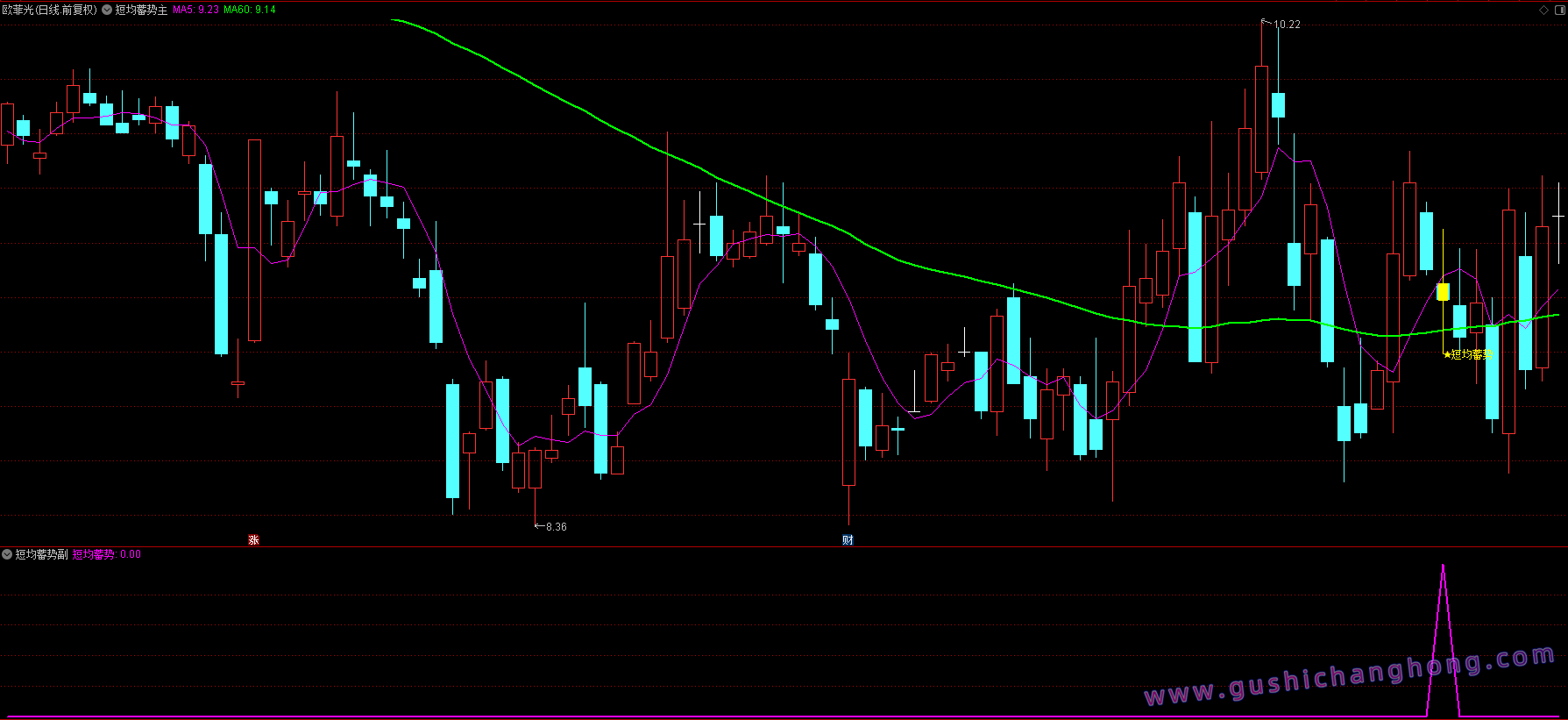This screenshot has height=720, width=1568.
Task: Click the www.gushichanghong.com watermark link
Action: [1350, 676]
